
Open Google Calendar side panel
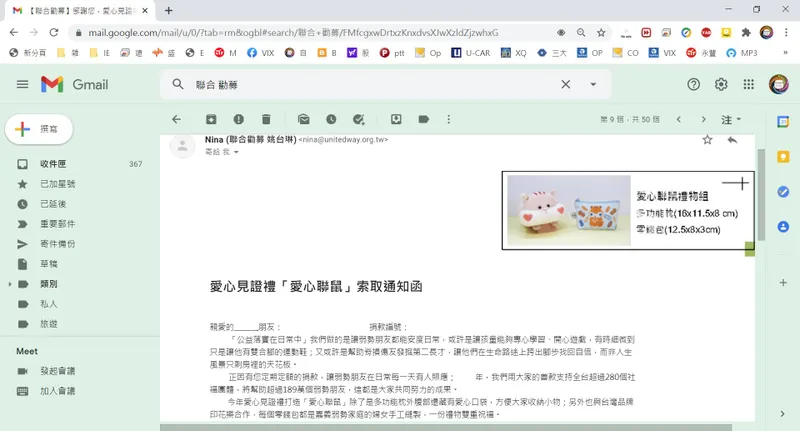783,121
